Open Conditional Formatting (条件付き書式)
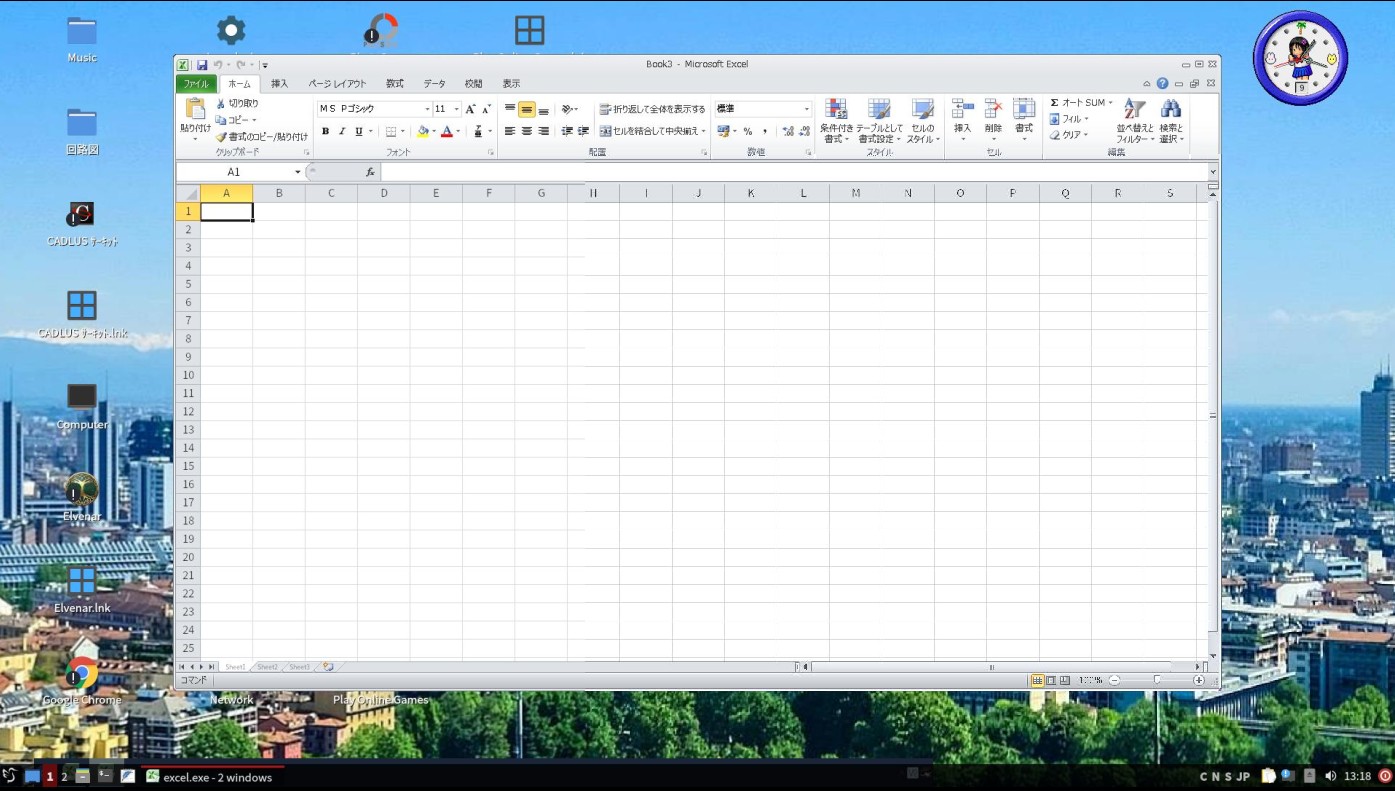The image size is (1395, 791). coord(836,120)
